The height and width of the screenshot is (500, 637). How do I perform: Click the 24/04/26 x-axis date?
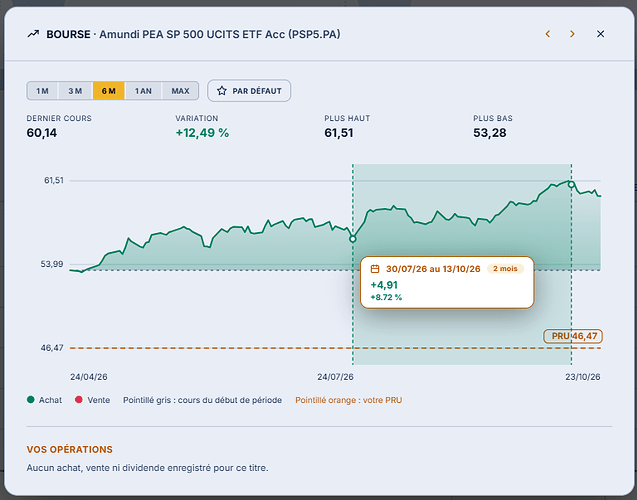coord(89,377)
